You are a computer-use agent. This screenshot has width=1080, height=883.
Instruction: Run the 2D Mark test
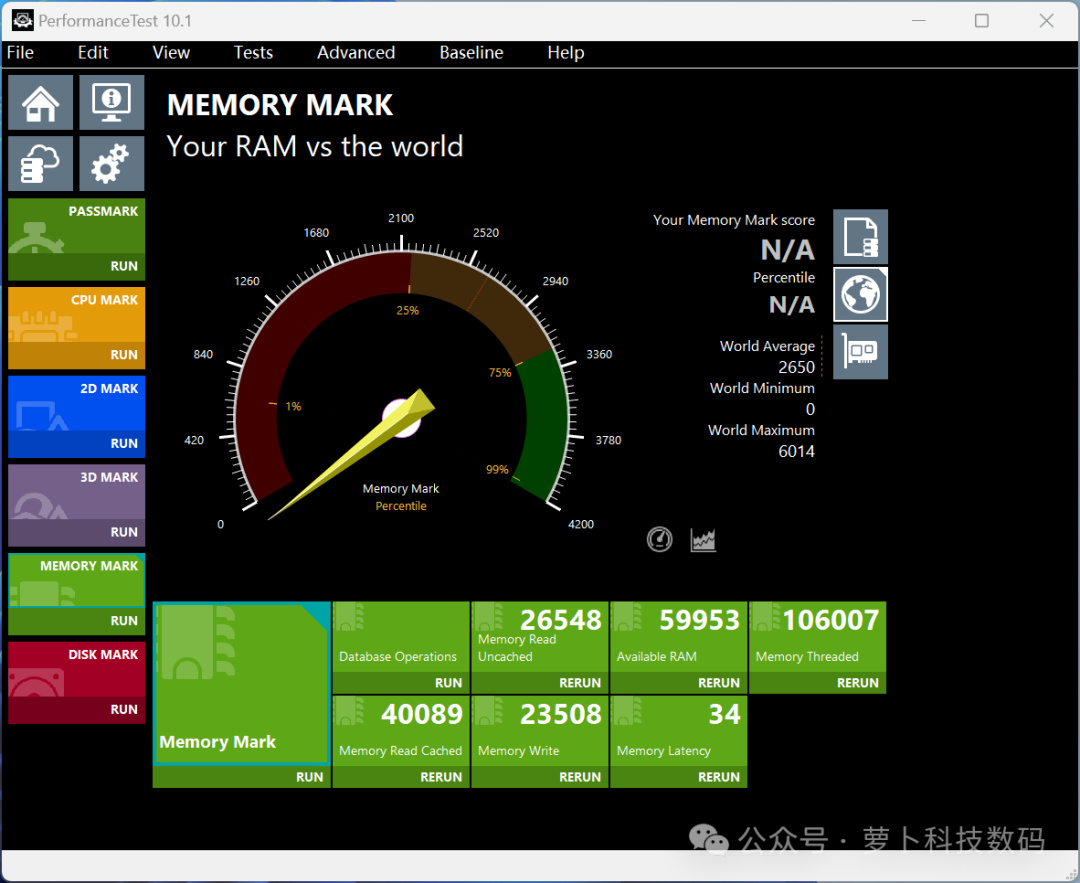[76, 444]
